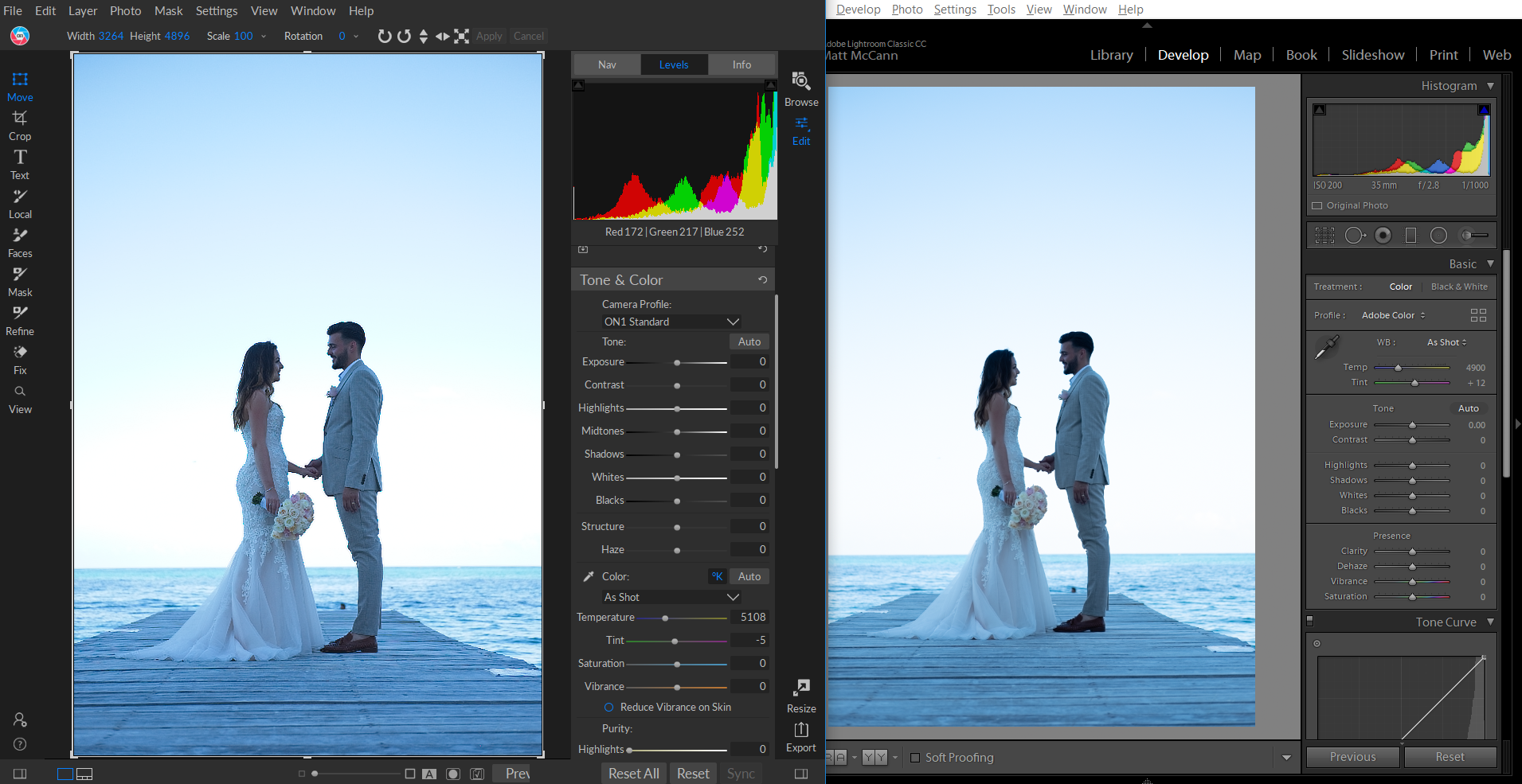Toggle ON1 left panel visibility
The image size is (1522, 784).
pyautogui.click(x=20, y=774)
